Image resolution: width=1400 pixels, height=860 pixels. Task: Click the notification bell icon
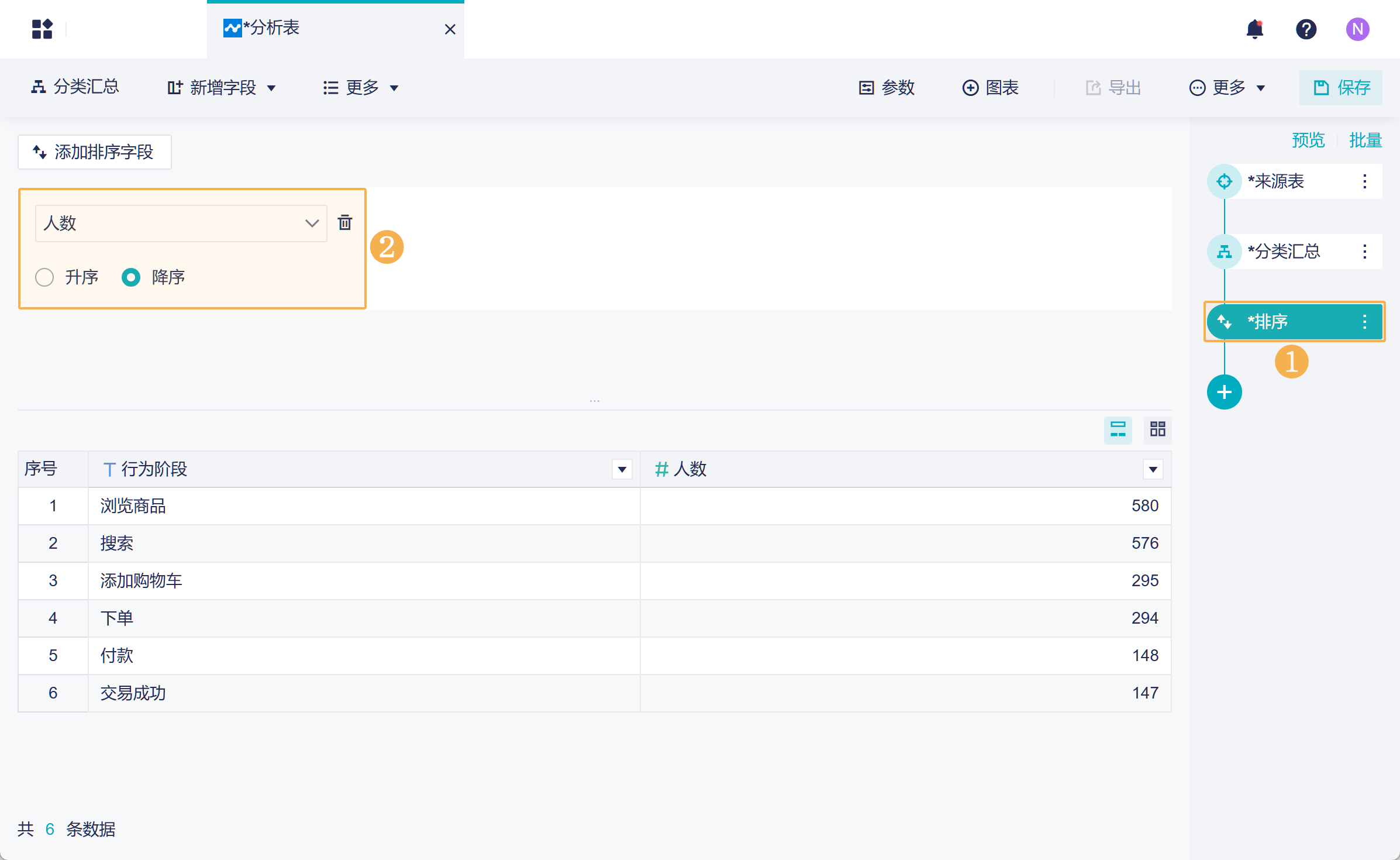click(1255, 29)
